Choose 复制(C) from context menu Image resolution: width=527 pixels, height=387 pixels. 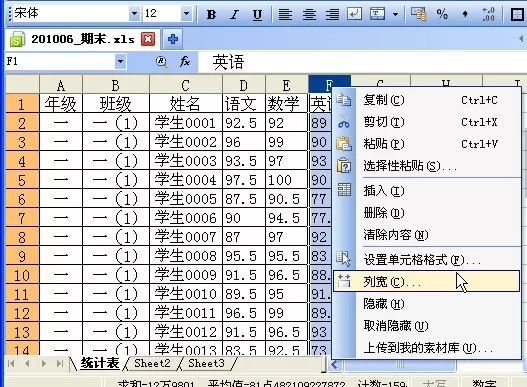pos(427,100)
